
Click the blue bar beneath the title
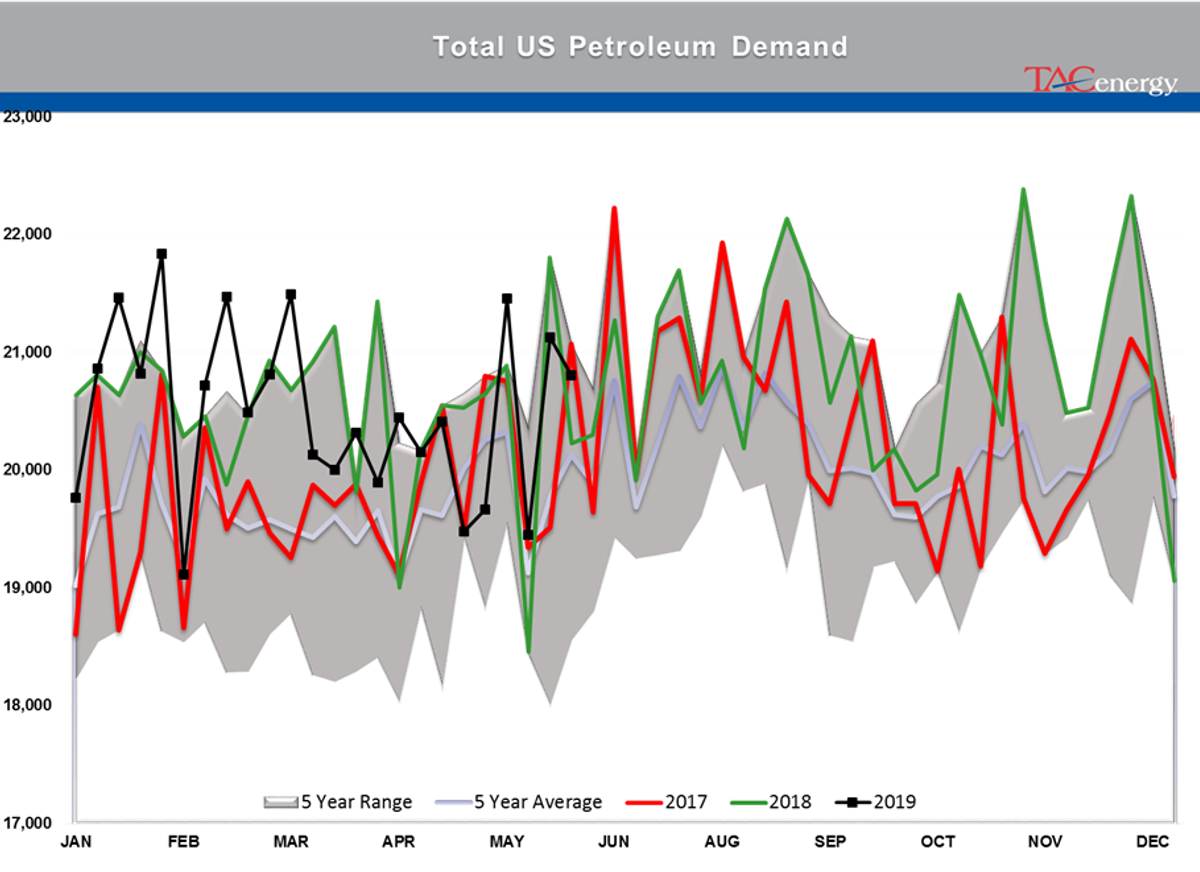600,99
